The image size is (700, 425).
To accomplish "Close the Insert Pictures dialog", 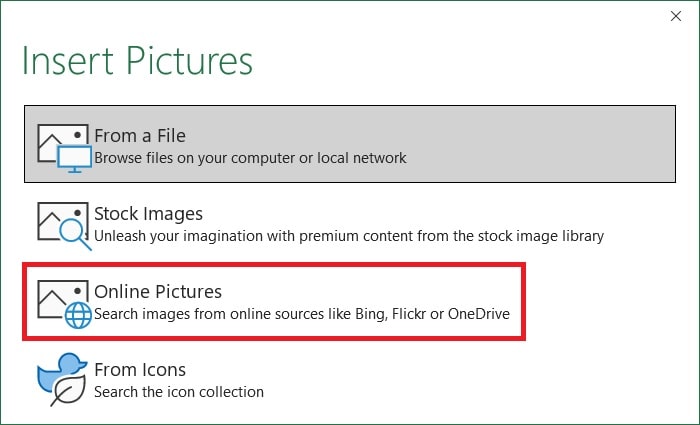I will [676, 16].
